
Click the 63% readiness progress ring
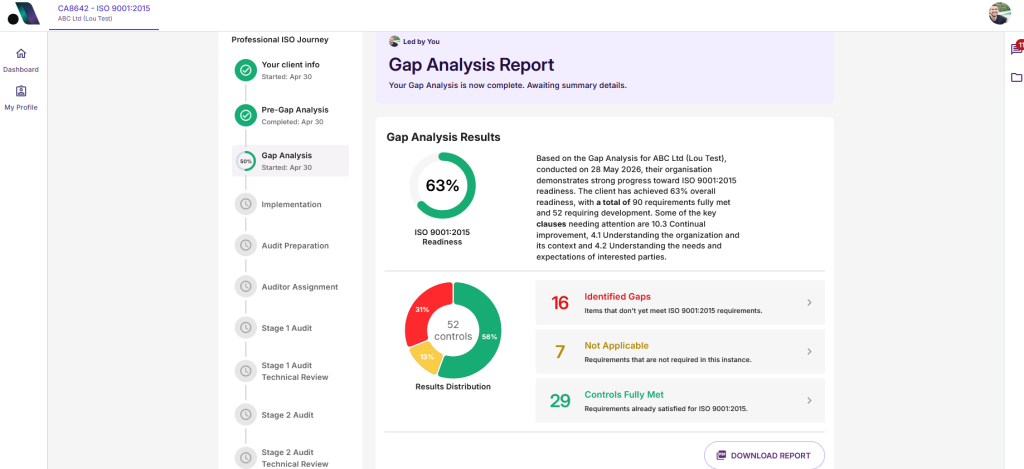click(443, 186)
